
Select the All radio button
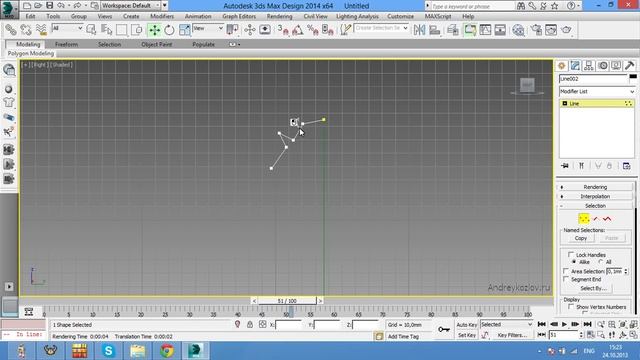pos(601,262)
